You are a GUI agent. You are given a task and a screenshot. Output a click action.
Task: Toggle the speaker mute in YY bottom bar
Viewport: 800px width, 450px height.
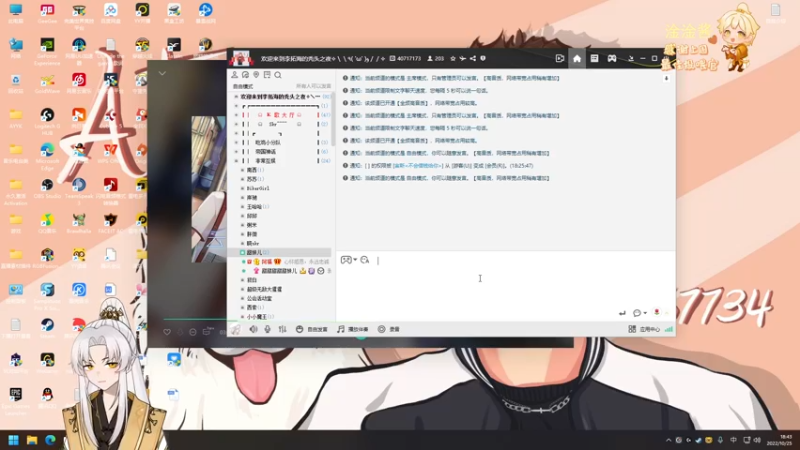[254, 329]
